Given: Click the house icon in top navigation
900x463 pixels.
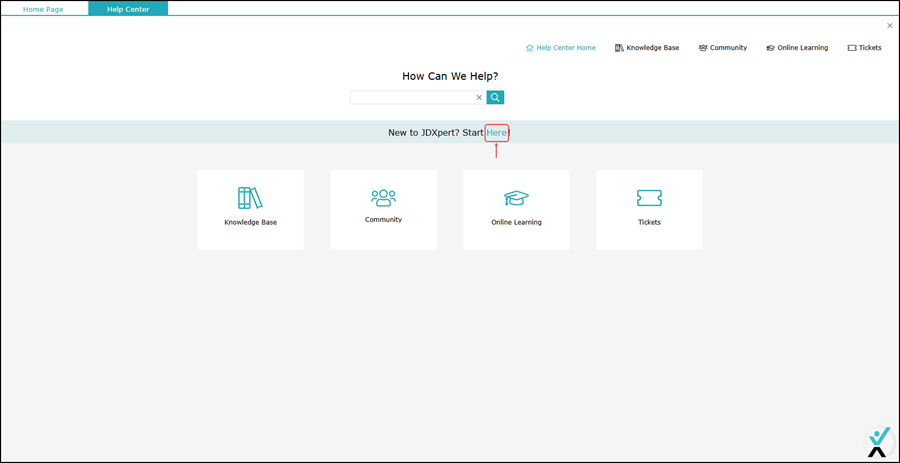Looking at the screenshot, I should [530, 48].
